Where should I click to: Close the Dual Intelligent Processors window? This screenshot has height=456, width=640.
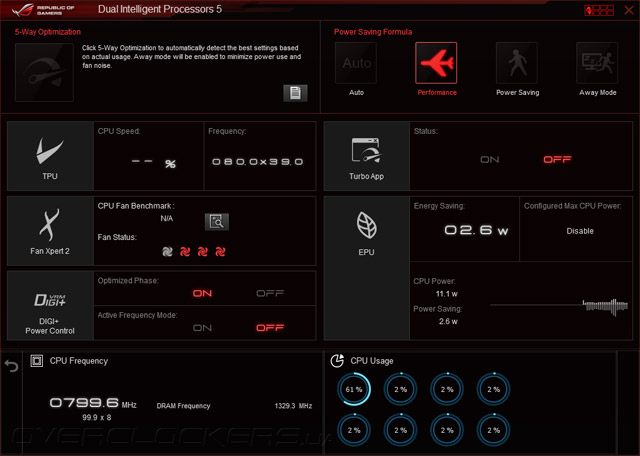pos(629,10)
